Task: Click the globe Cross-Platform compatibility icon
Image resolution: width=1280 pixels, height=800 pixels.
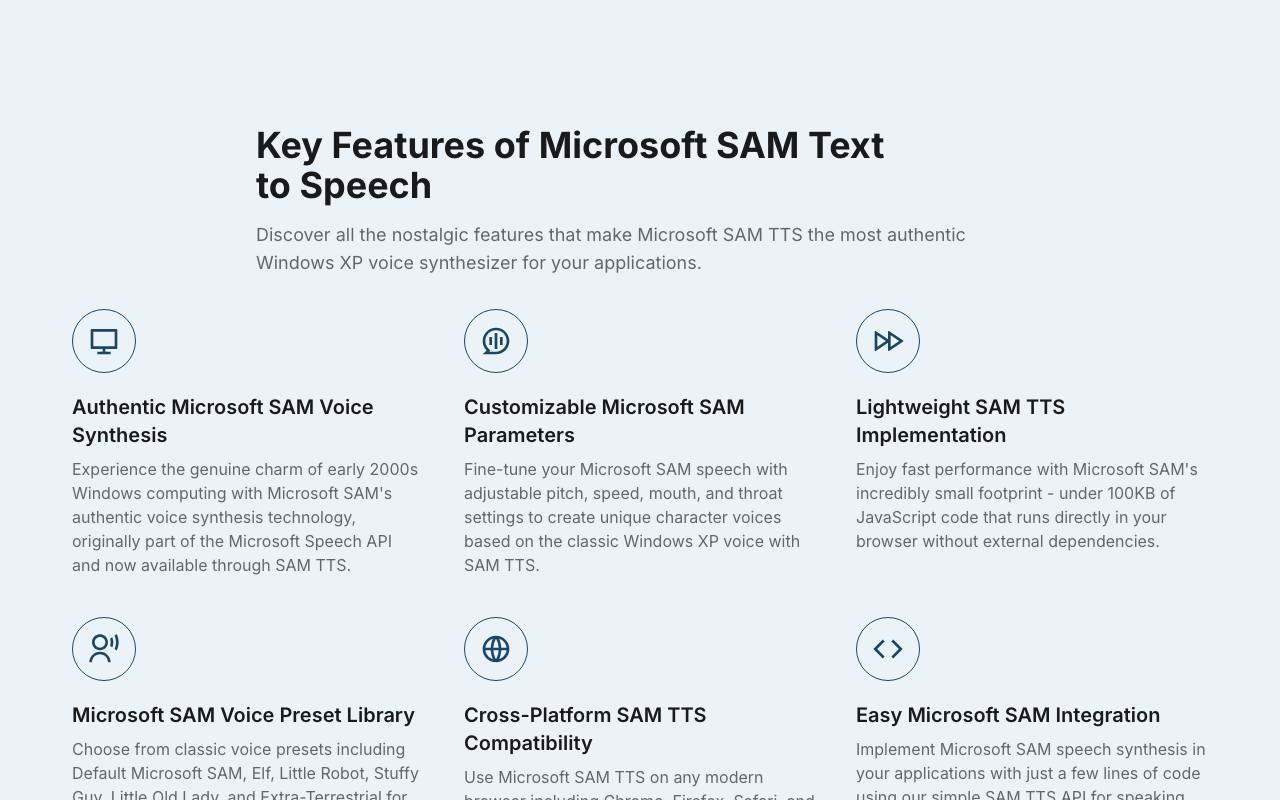Action: click(496, 649)
